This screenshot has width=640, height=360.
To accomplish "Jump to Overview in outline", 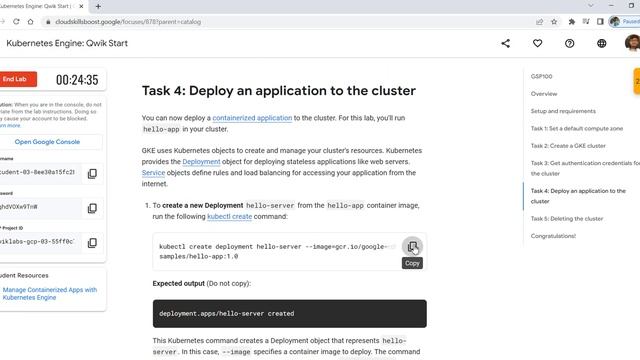I will coord(544,93).
